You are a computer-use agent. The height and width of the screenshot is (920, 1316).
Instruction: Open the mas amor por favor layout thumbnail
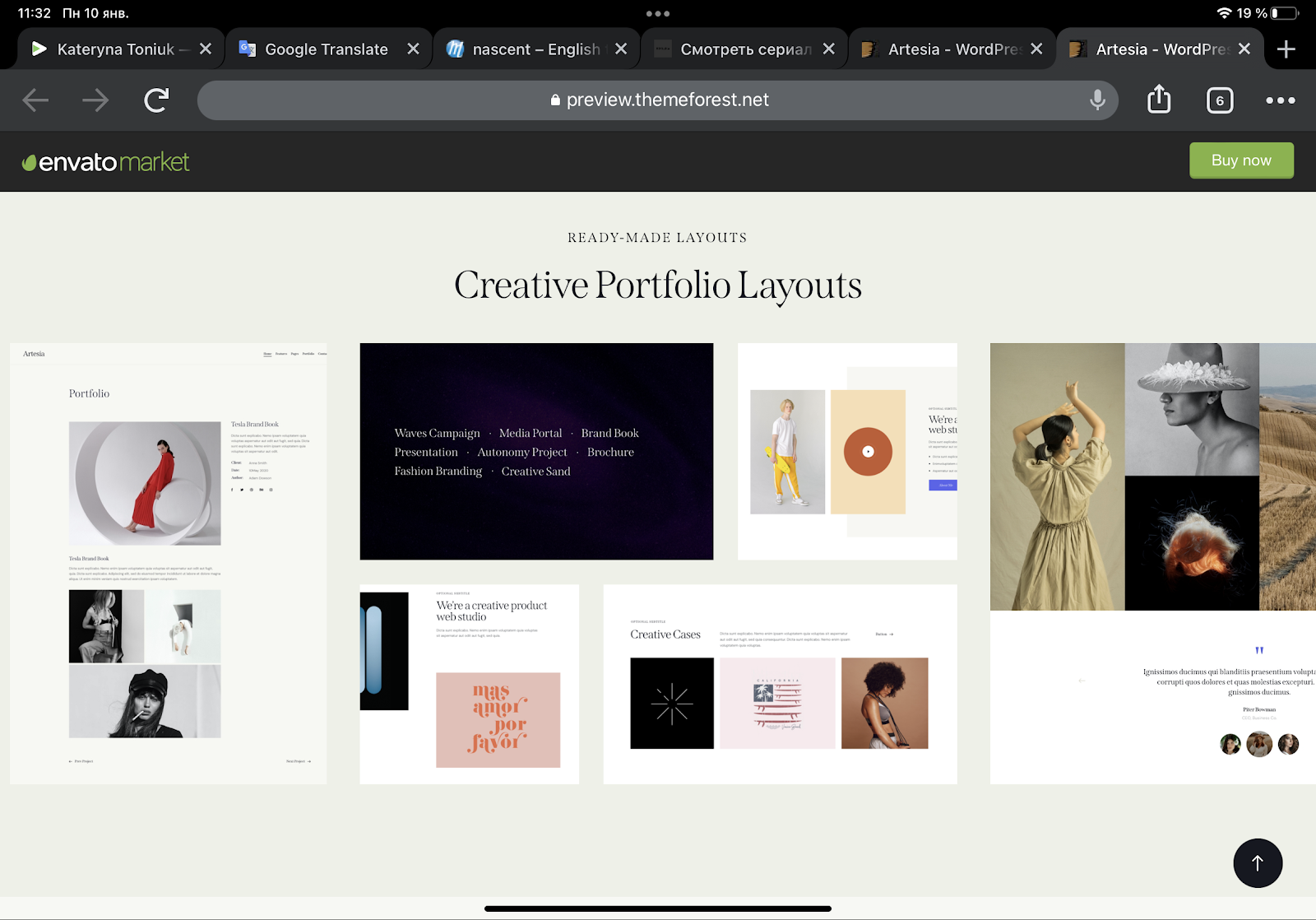[x=469, y=685]
